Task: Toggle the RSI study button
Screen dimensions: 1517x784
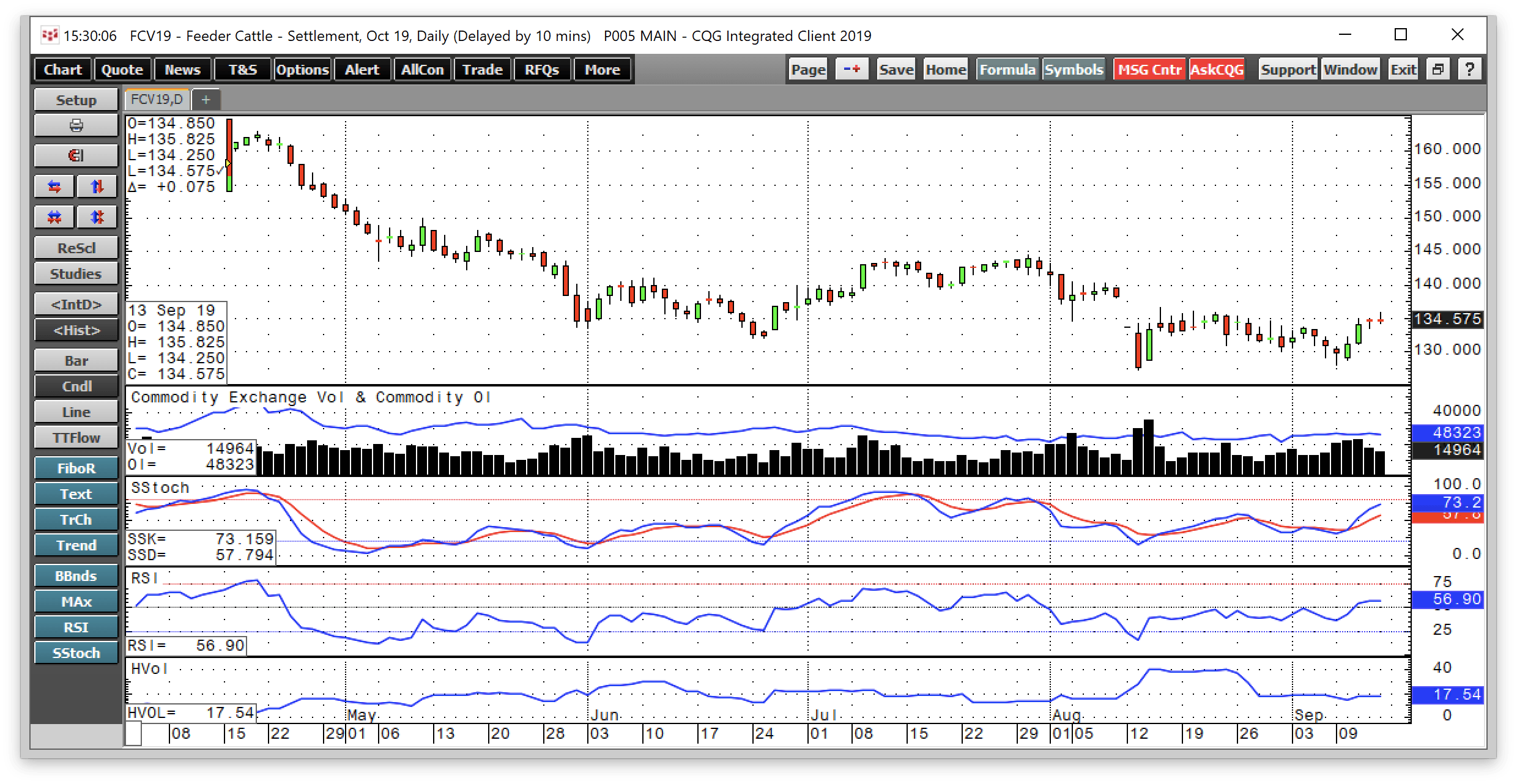Action: [76, 627]
